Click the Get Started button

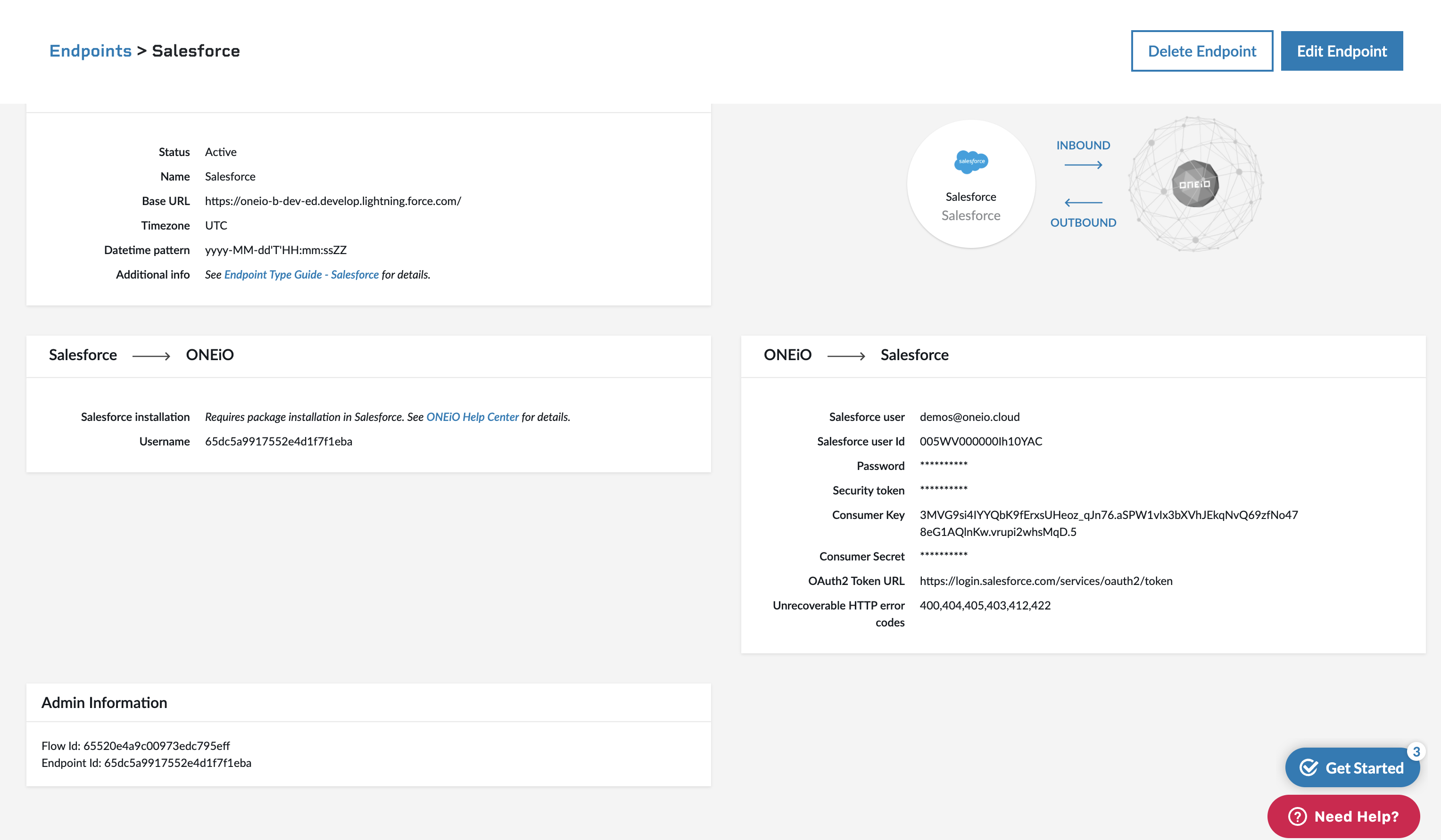click(1352, 767)
